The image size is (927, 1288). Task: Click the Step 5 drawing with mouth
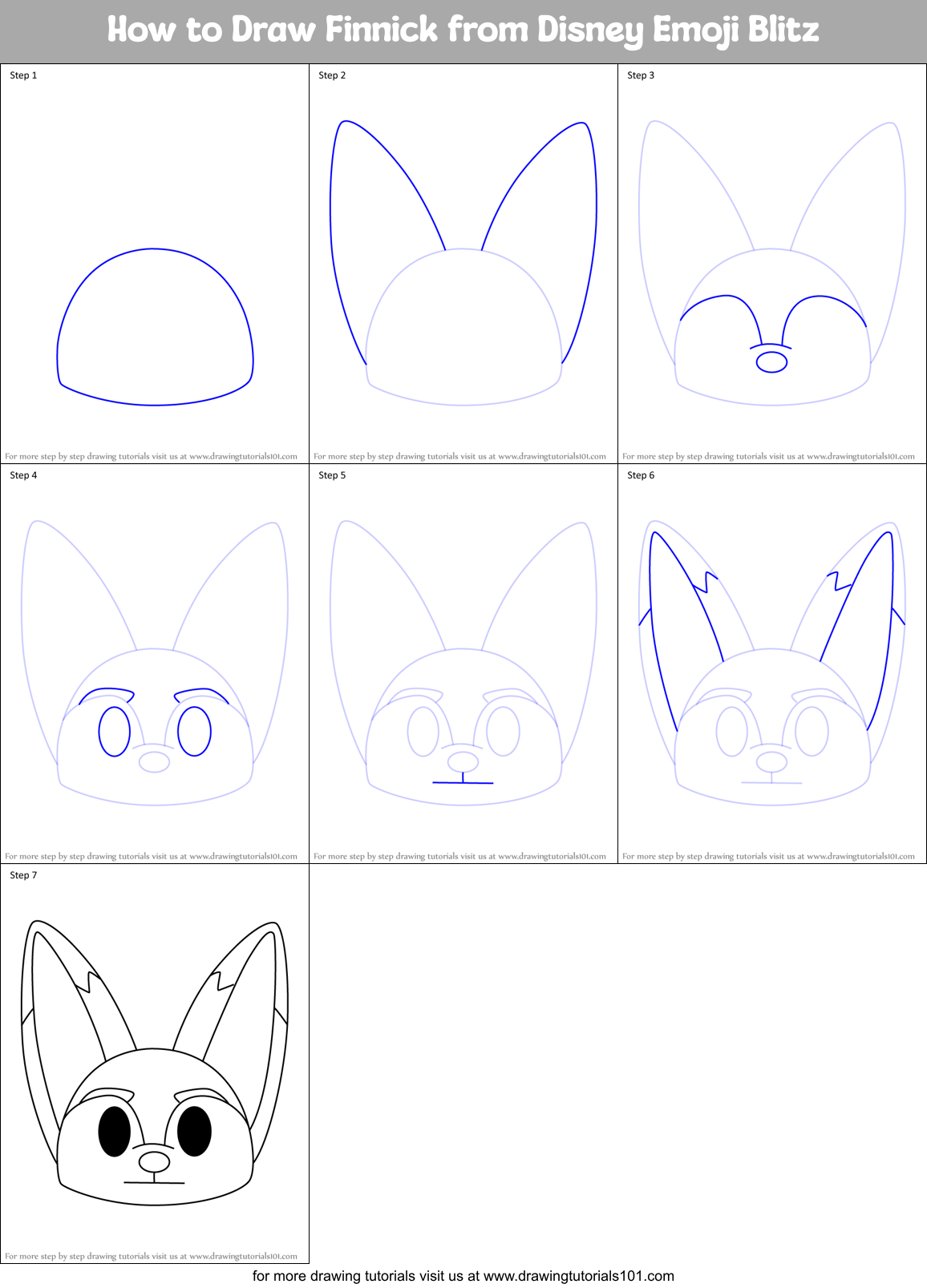[463, 663]
